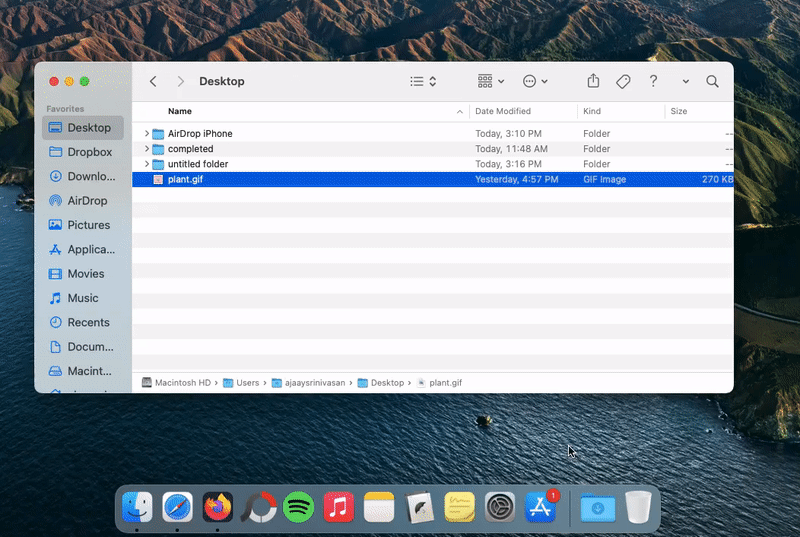Click the Share toolbar icon
The image size is (800, 537).
(593, 82)
